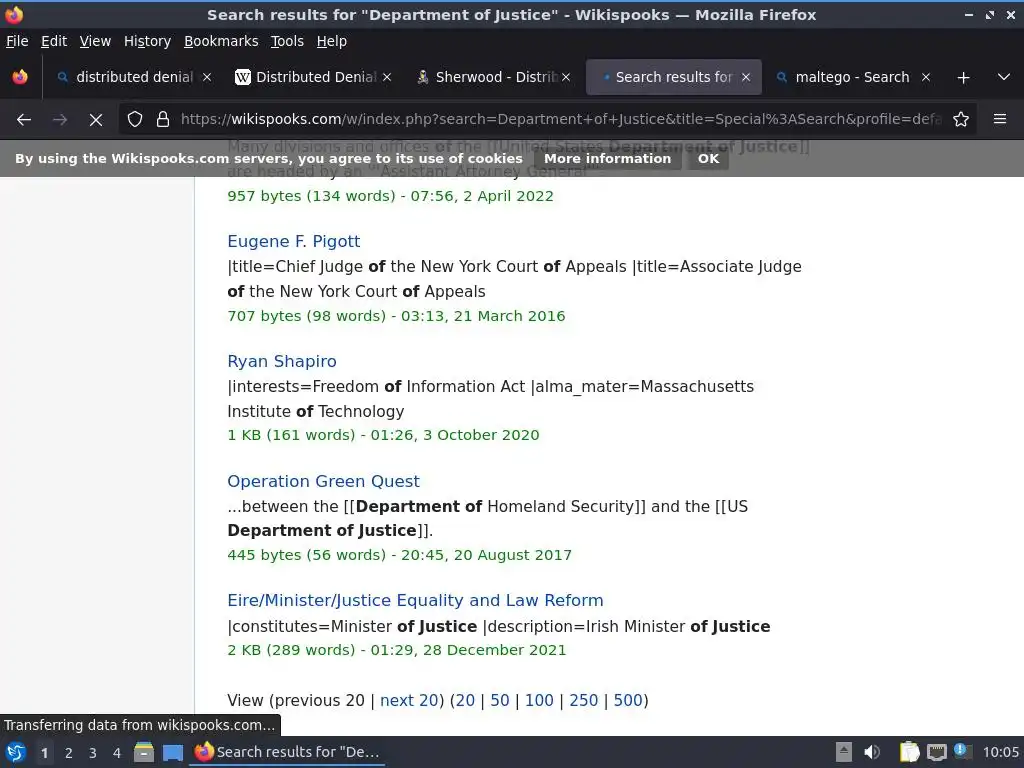Open the Edit menu
Screen dimensions: 1024x768
pyautogui.click(x=54, y=41)
